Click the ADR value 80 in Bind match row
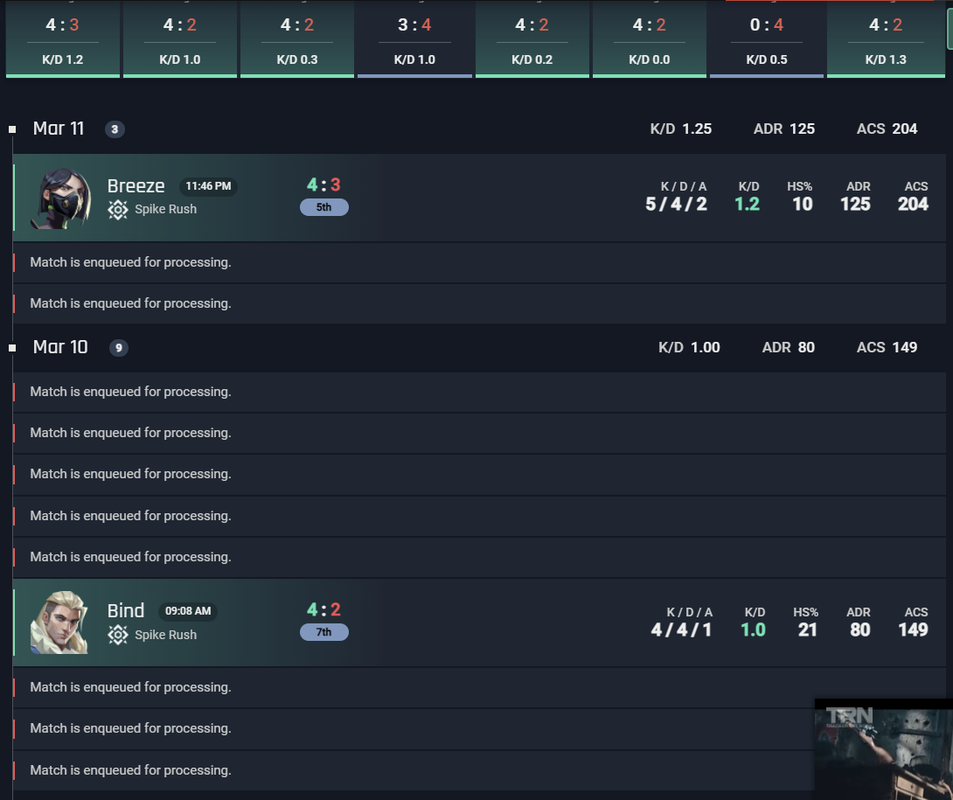This screenshot has width=953, height=800. pyautogui.click(x=860, y=630)
